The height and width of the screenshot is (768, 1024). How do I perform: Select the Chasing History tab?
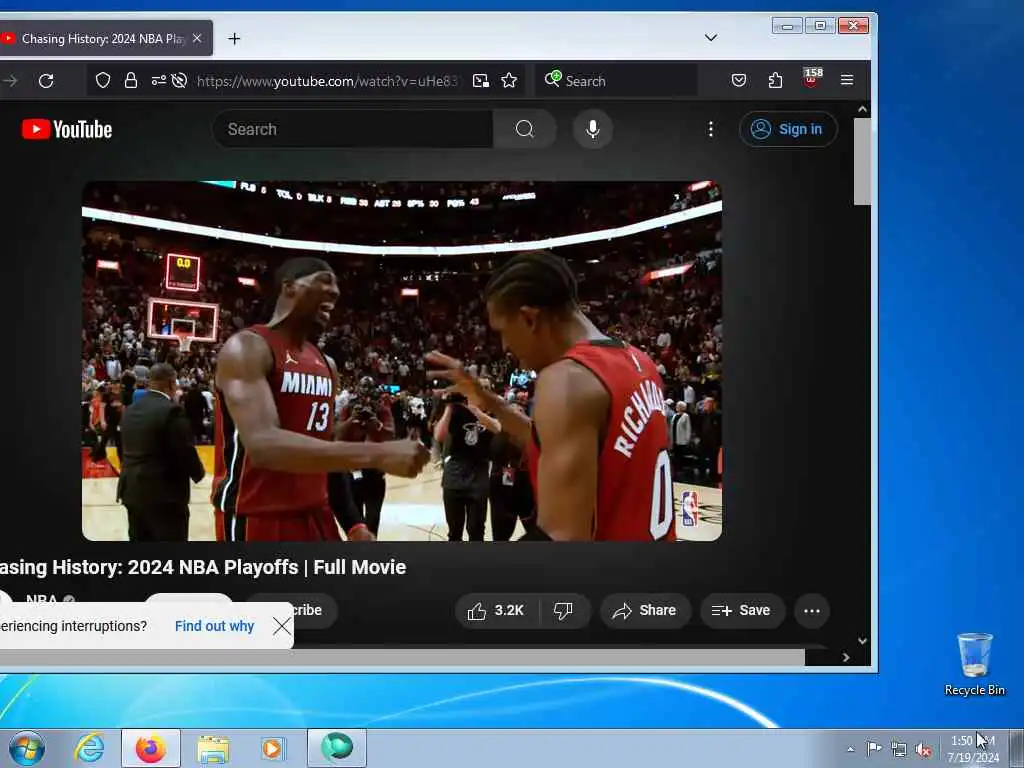click(104, 39)
